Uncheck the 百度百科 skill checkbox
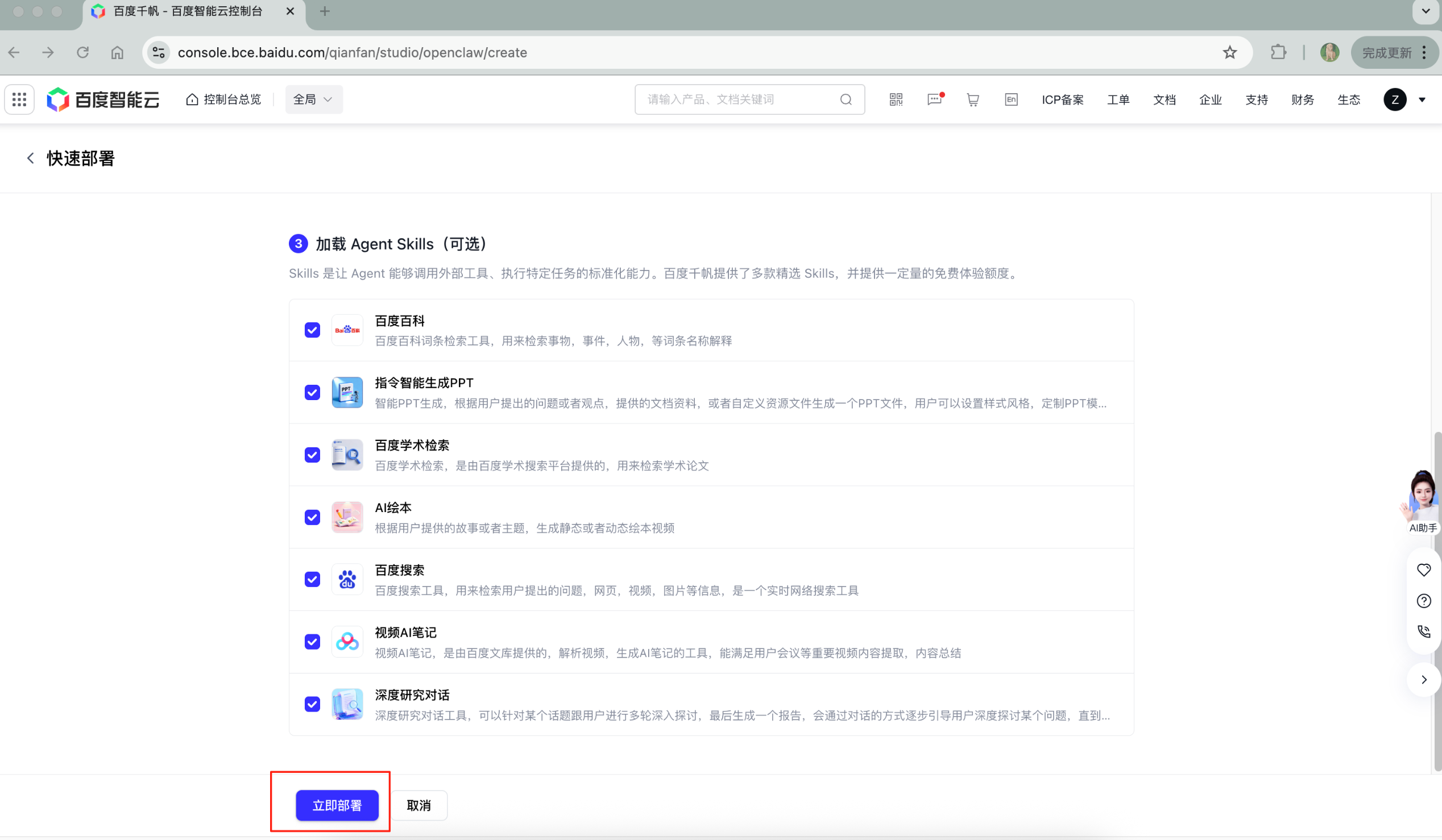 click(x=312, y=330)
